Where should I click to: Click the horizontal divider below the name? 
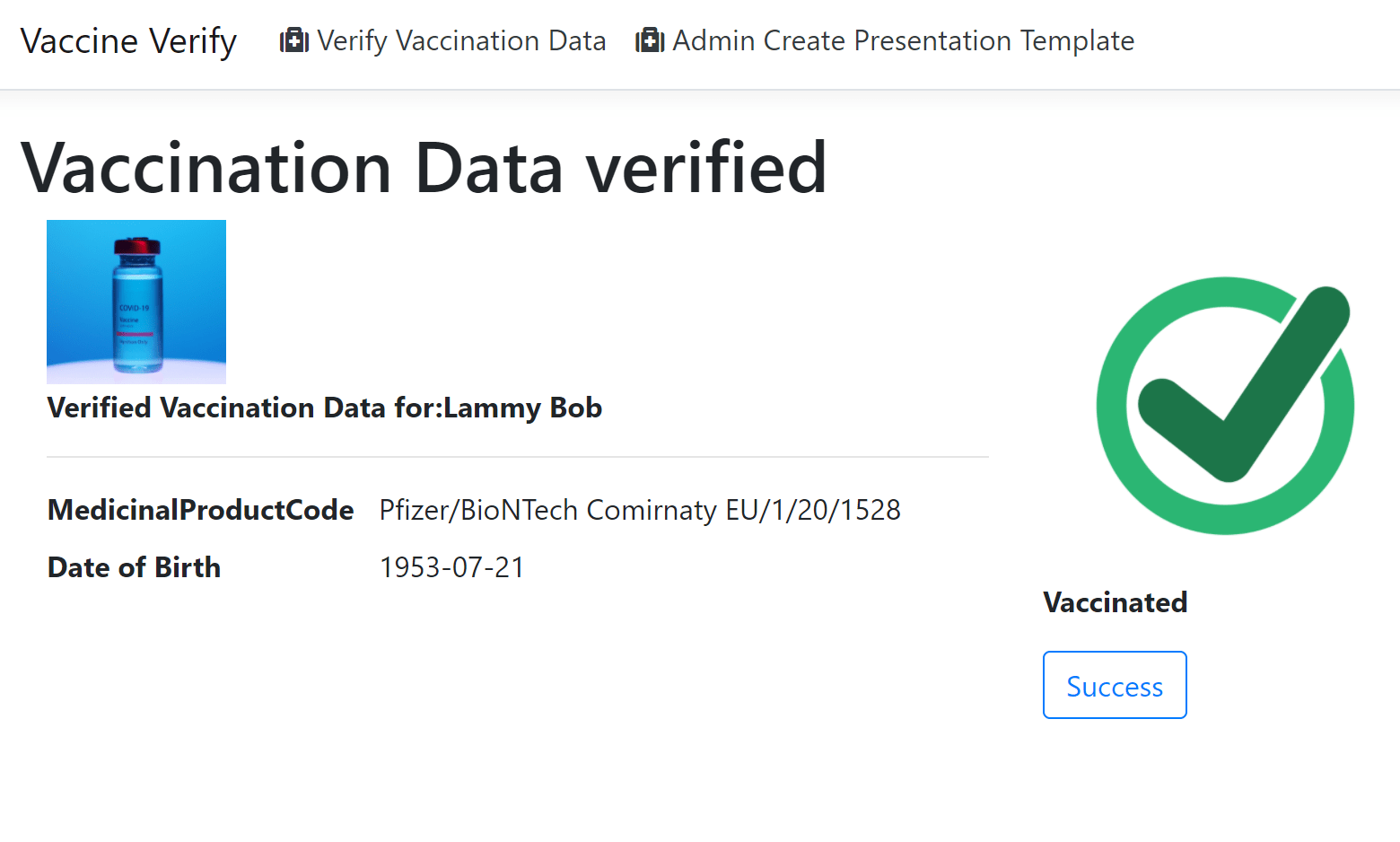click(517, 457)
